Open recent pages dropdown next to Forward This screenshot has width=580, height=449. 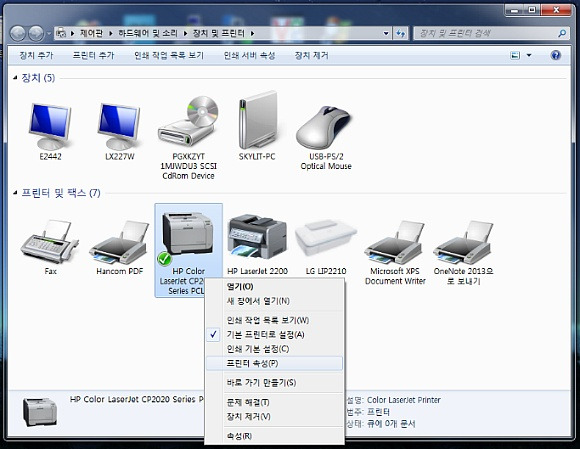pos(49,34)
